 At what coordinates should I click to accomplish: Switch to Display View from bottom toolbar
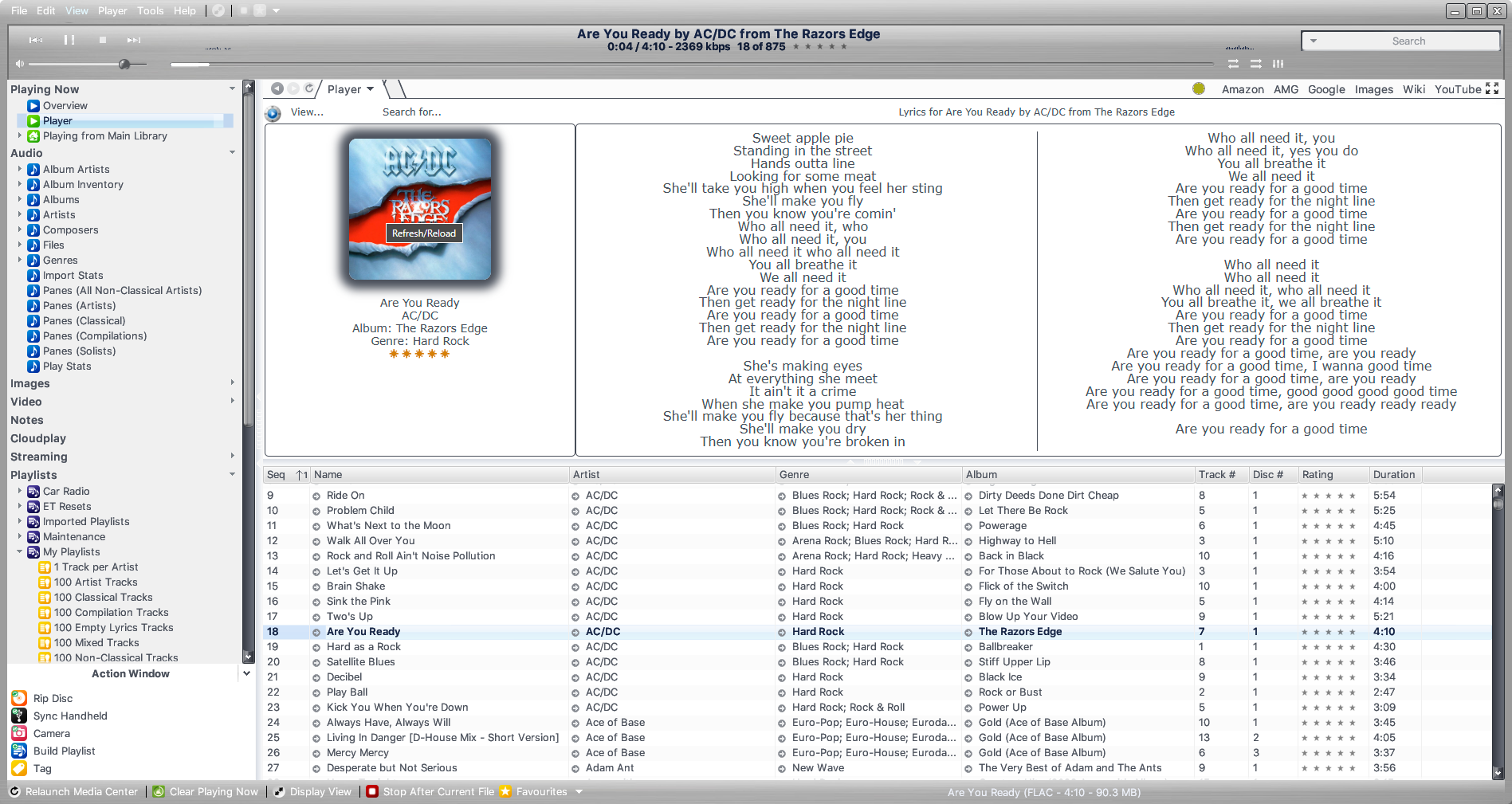point(312,791)
